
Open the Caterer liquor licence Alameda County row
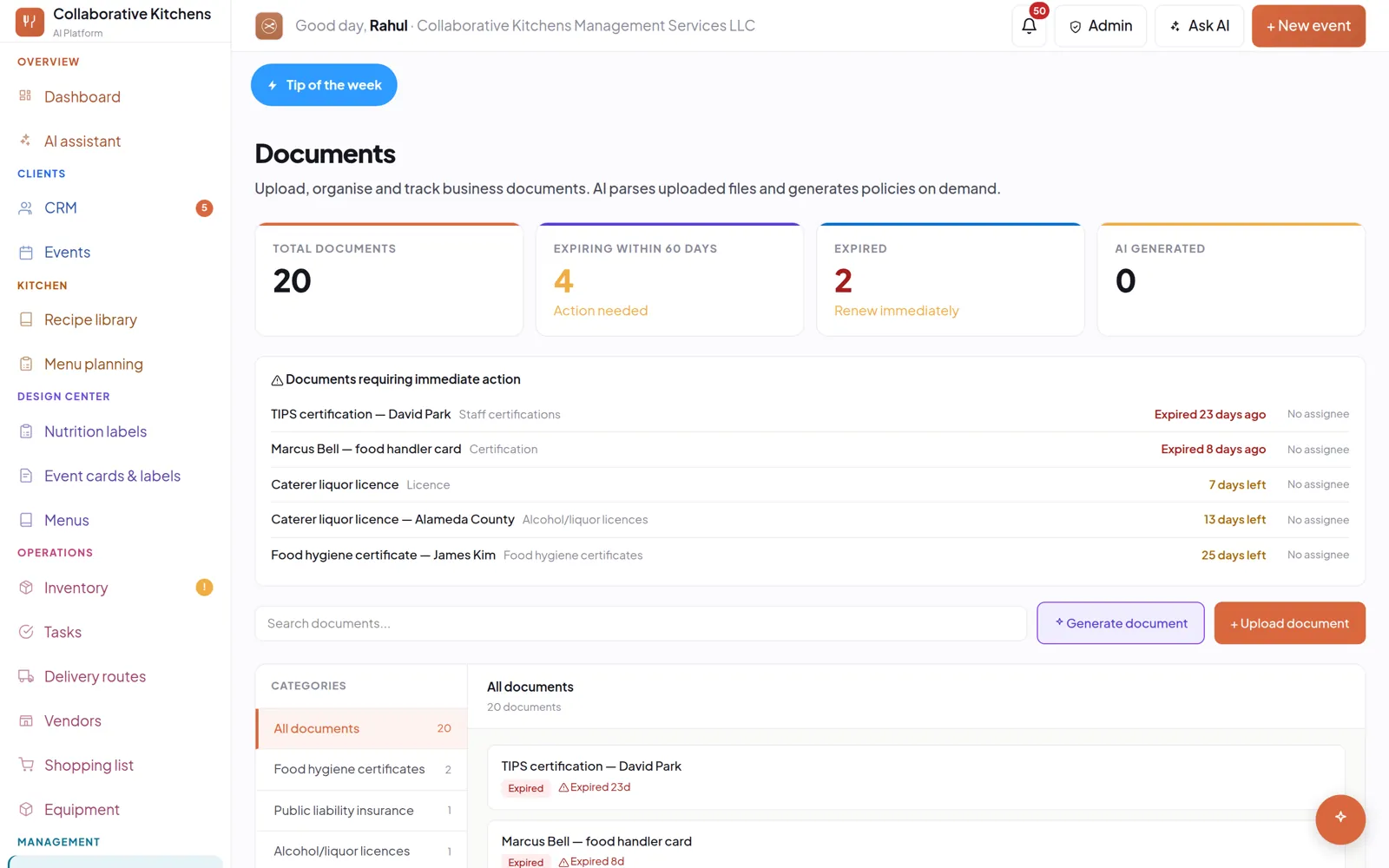coord(810,519)
